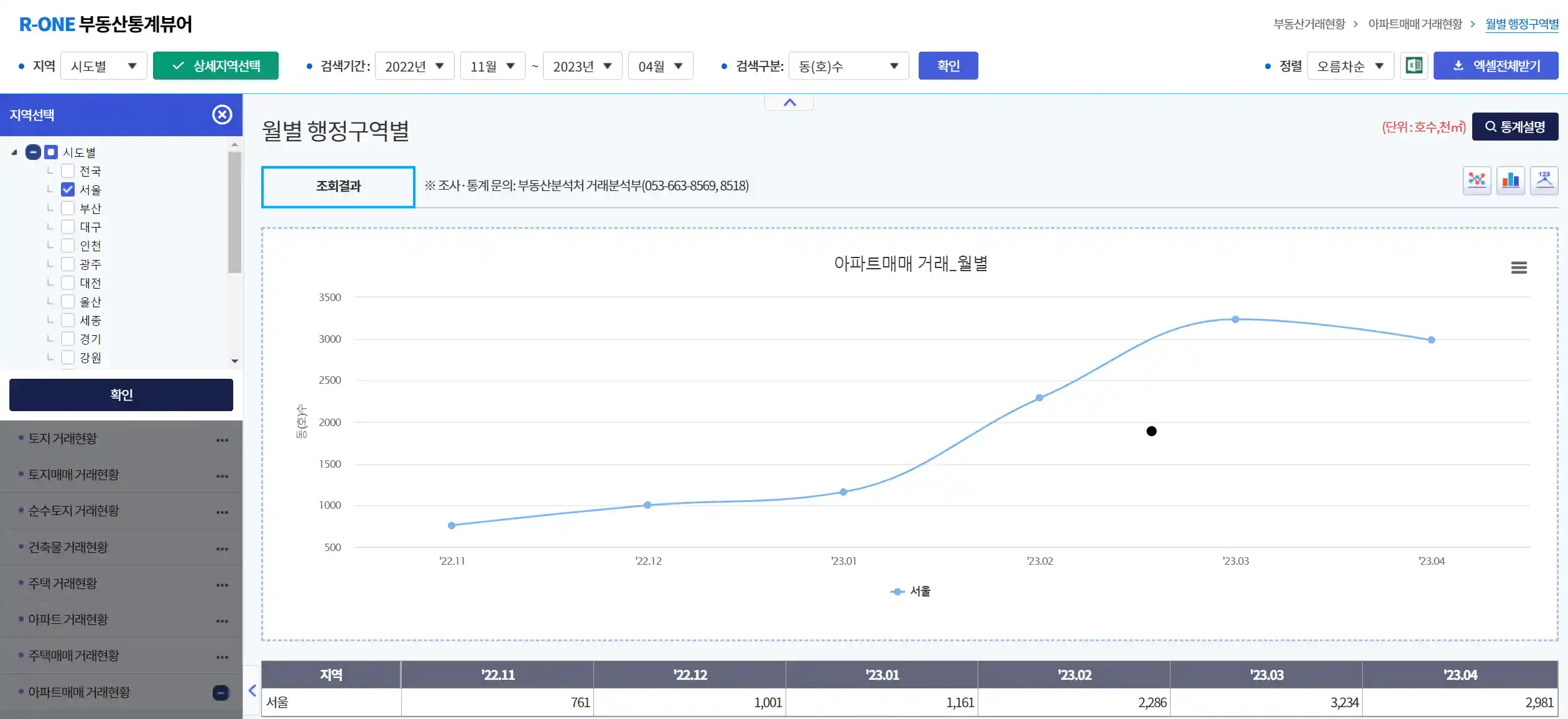This screenshot has height=719, width=1568.
Task: Open the 동(호)수 search type dropdown
Action: coord(848,66)
